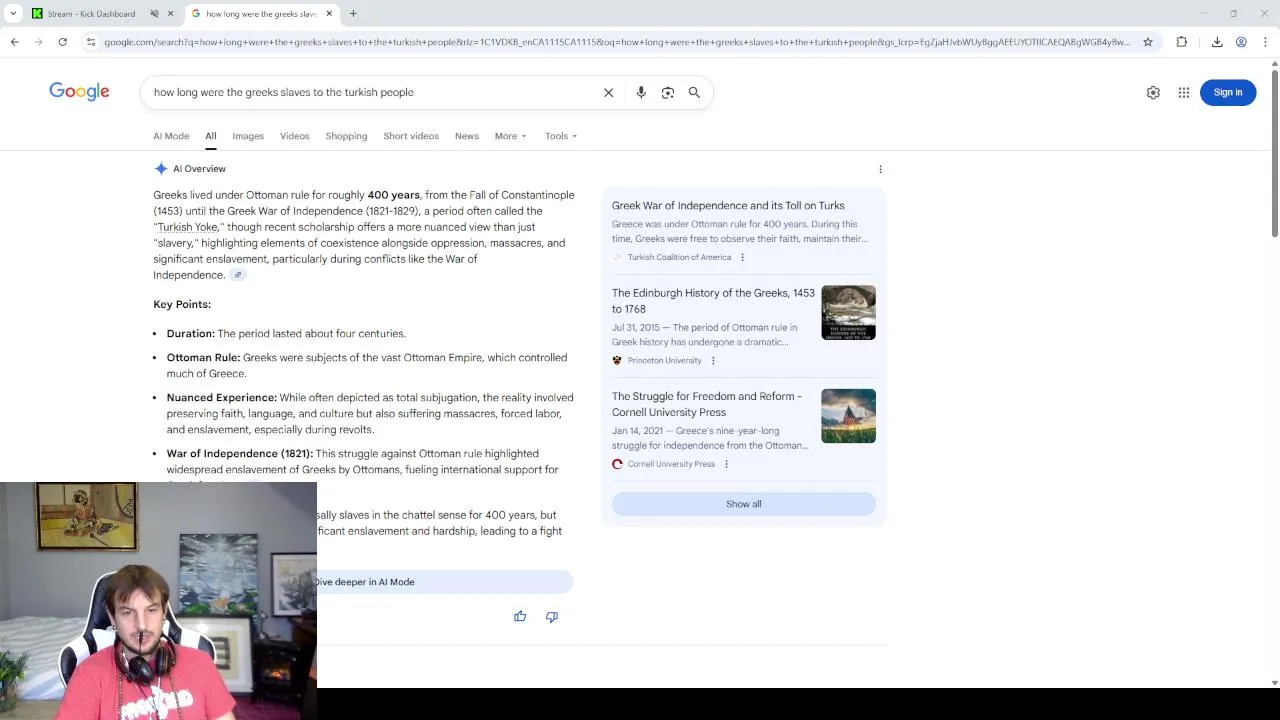Switch to Images results tab
Screen dimensions: 1280x720
point(248,136)
